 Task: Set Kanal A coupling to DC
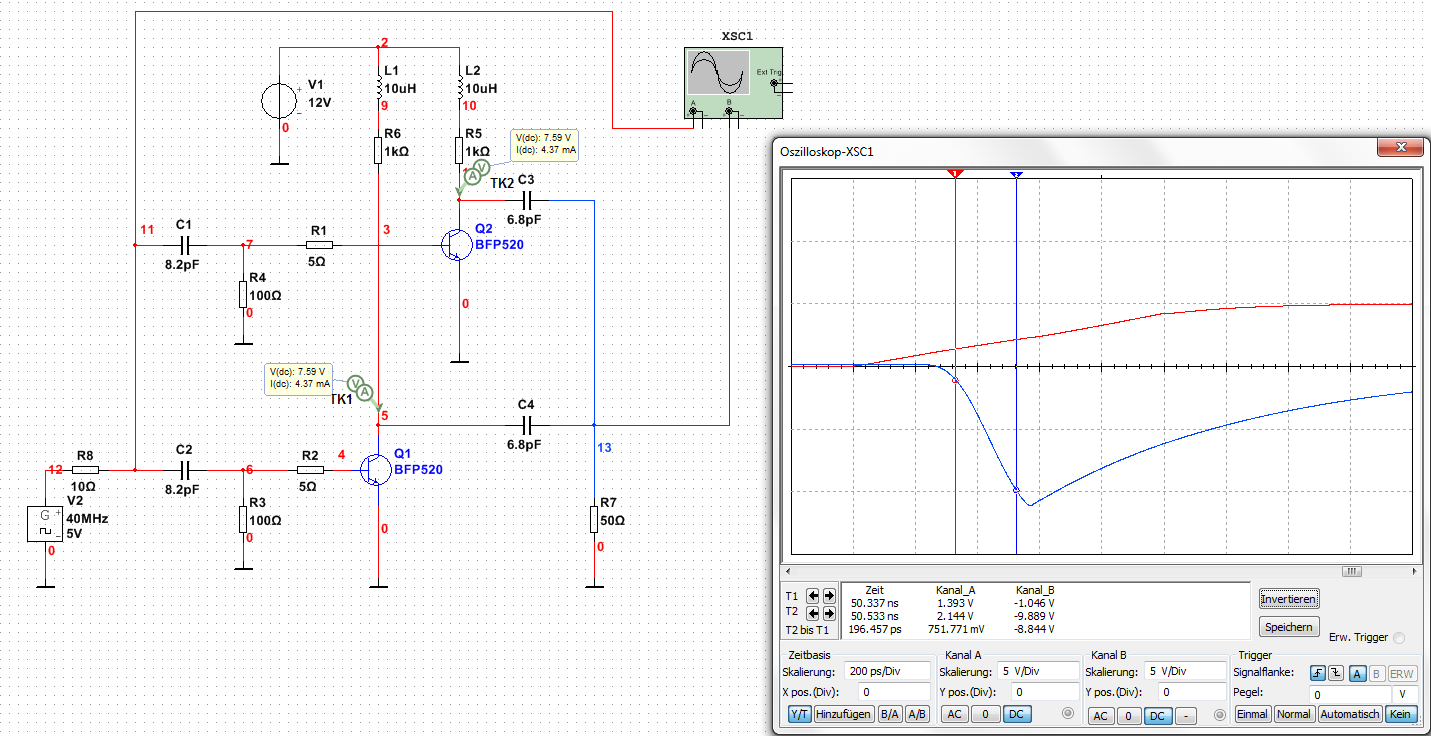(x=1015, y=715)
